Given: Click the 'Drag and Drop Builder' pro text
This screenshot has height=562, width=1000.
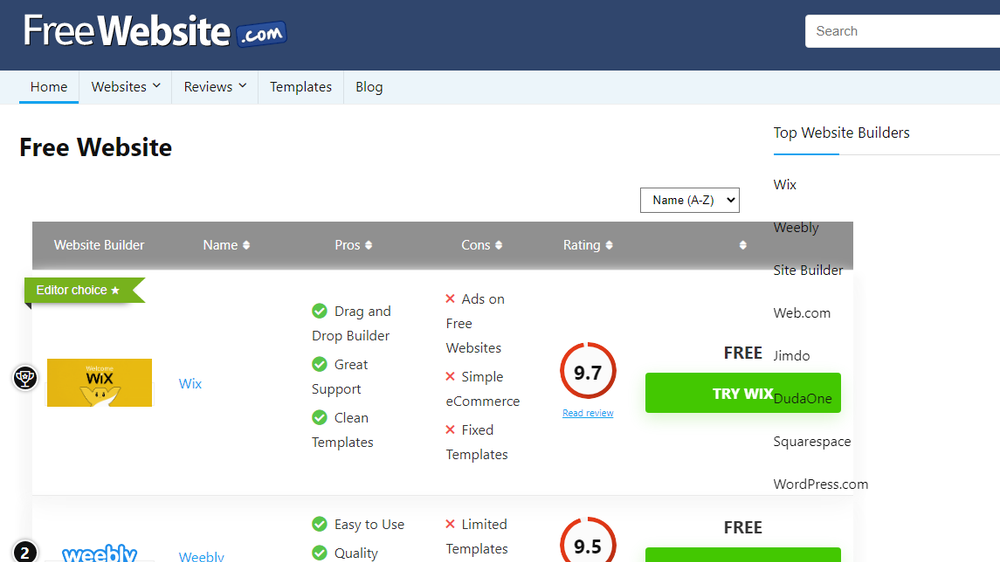Looking at the screenshot, I should pyautogui.click(x=351, y=323).
